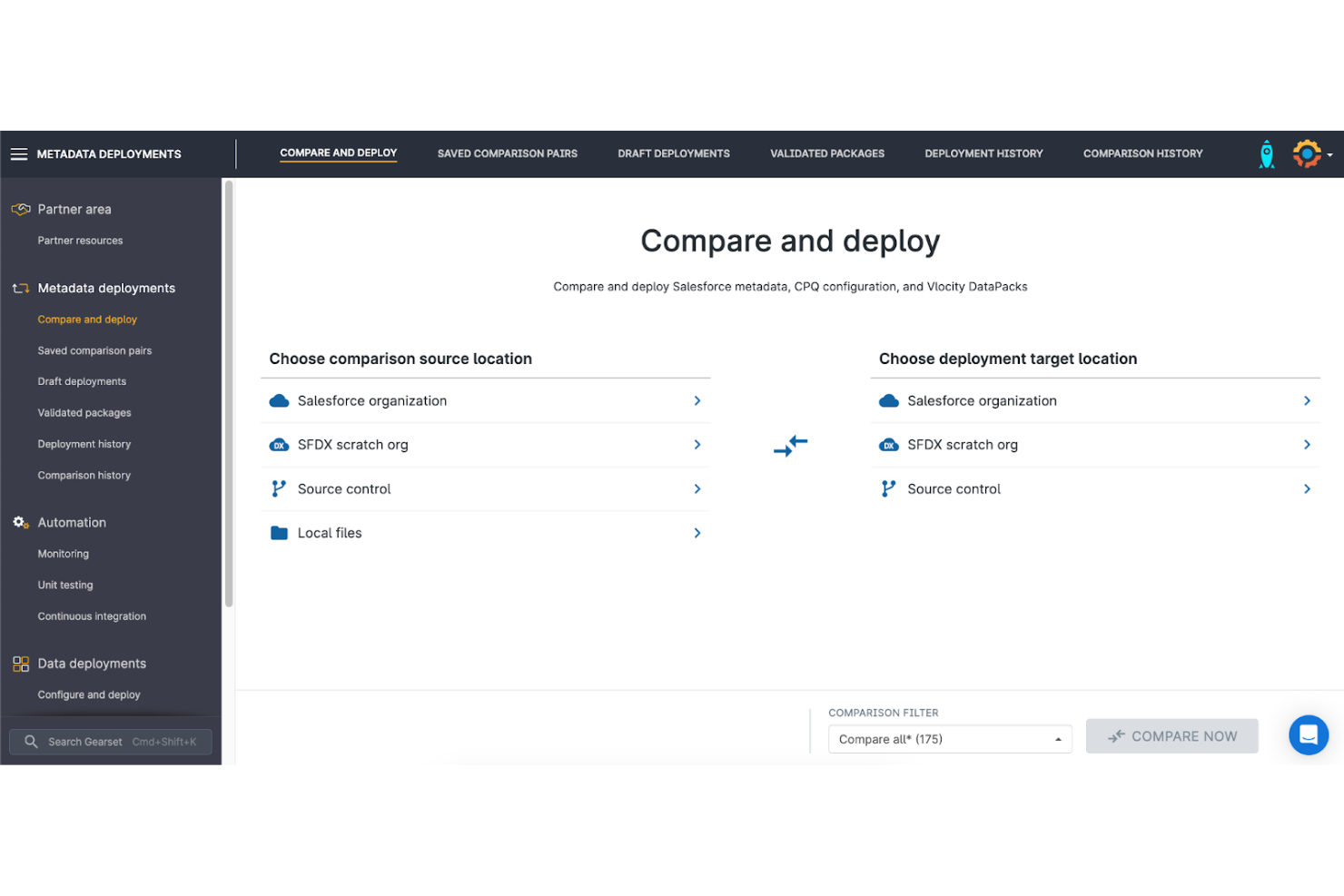
Task: Click the Partner area handshake icon
Action: click(20, 209)
